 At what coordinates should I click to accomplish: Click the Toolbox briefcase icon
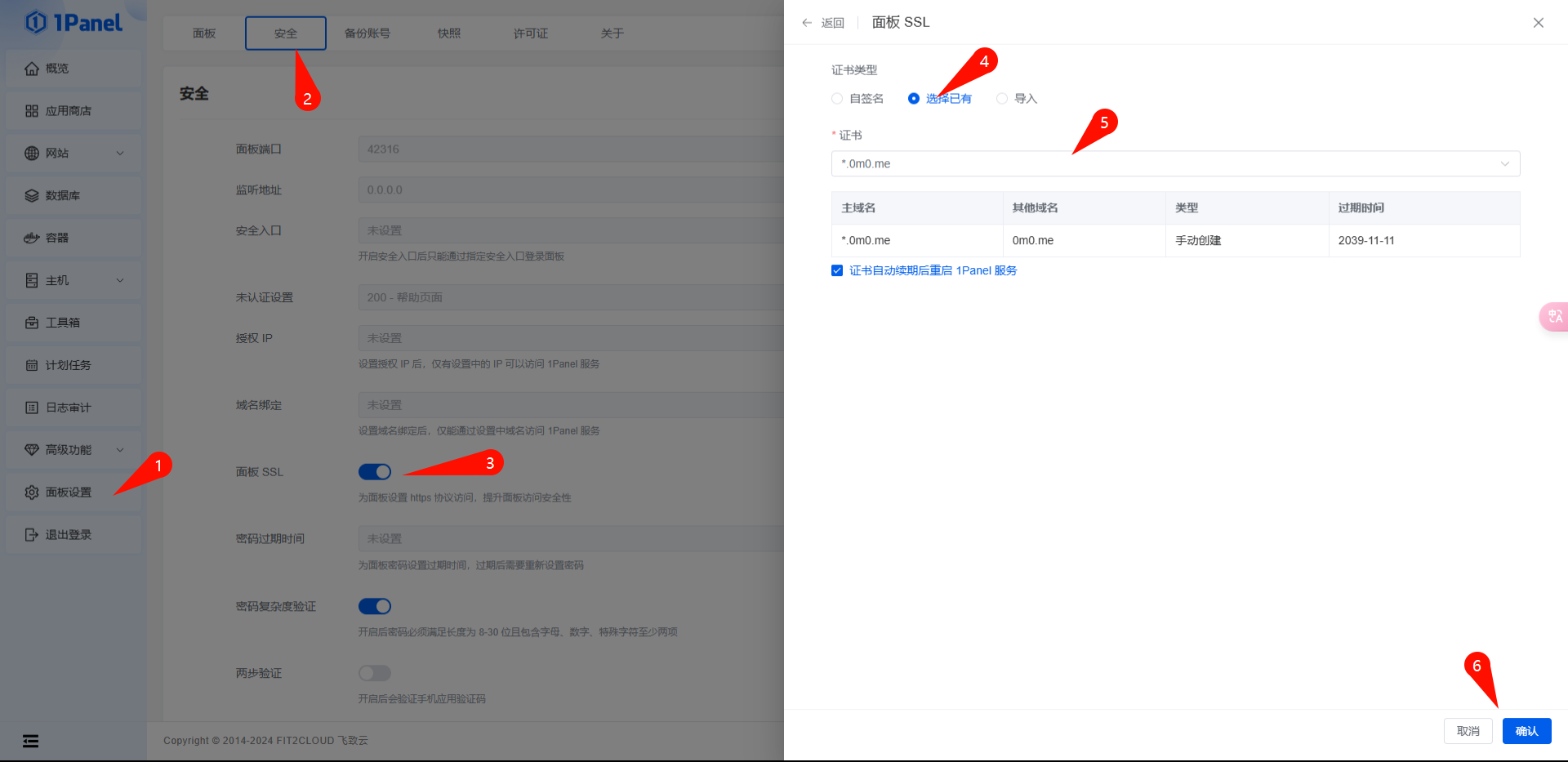tap(32, 323)
